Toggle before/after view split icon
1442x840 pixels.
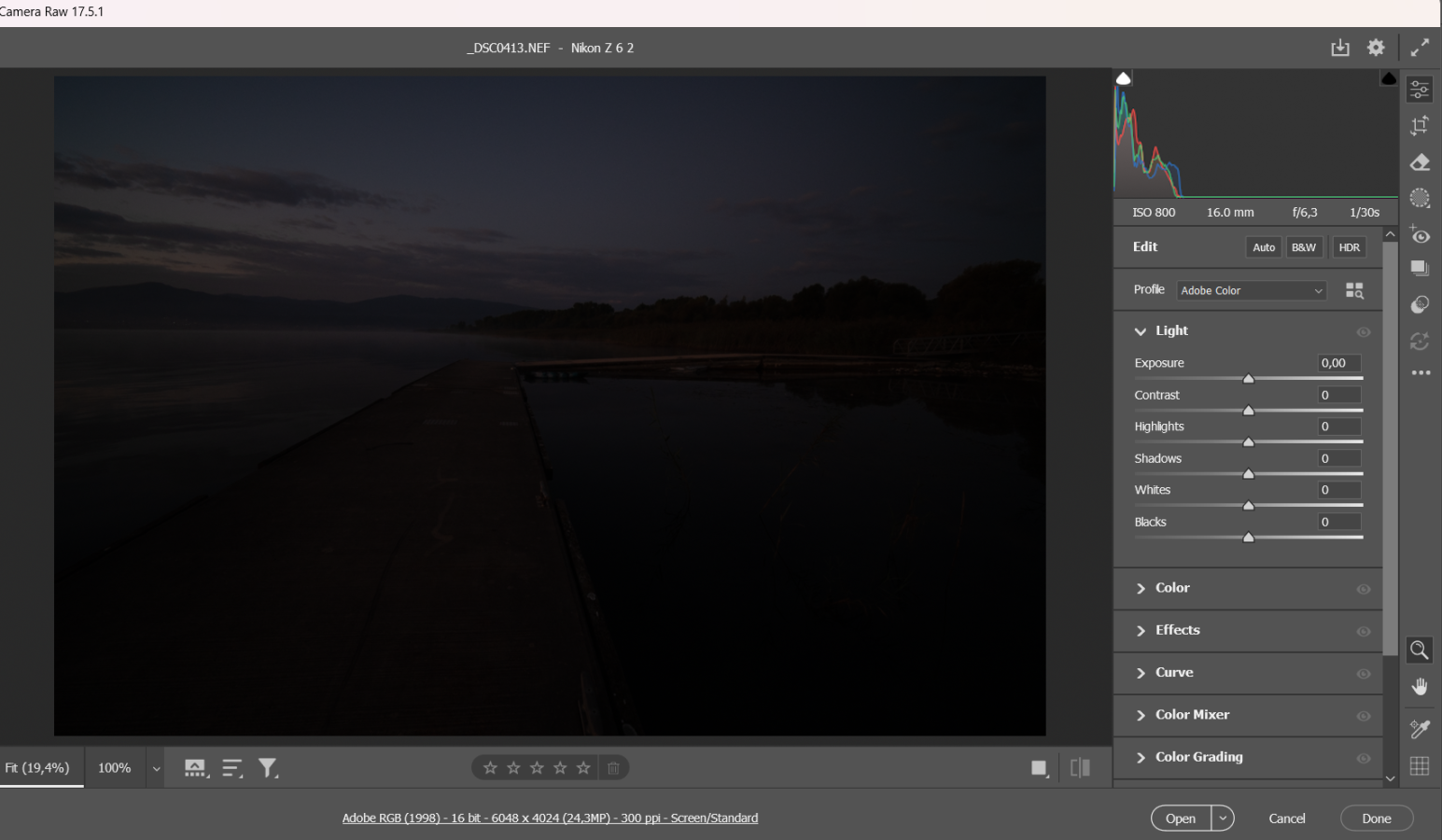(1080, 767)
